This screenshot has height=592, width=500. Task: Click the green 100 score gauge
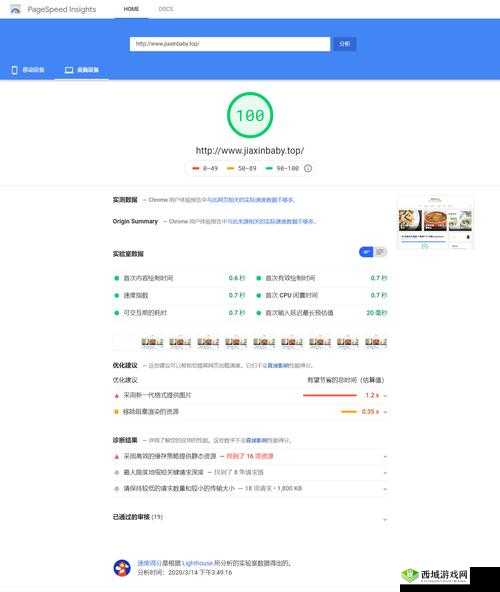tap(250, 115)
